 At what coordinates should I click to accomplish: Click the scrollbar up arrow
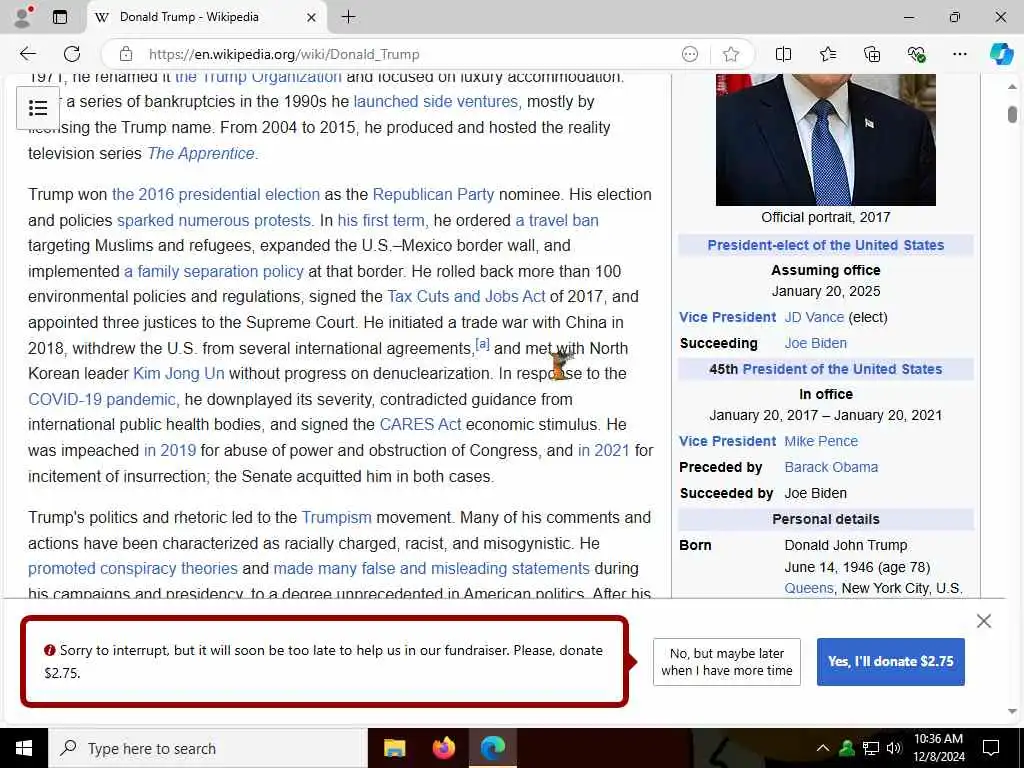tap(1012, 86)
